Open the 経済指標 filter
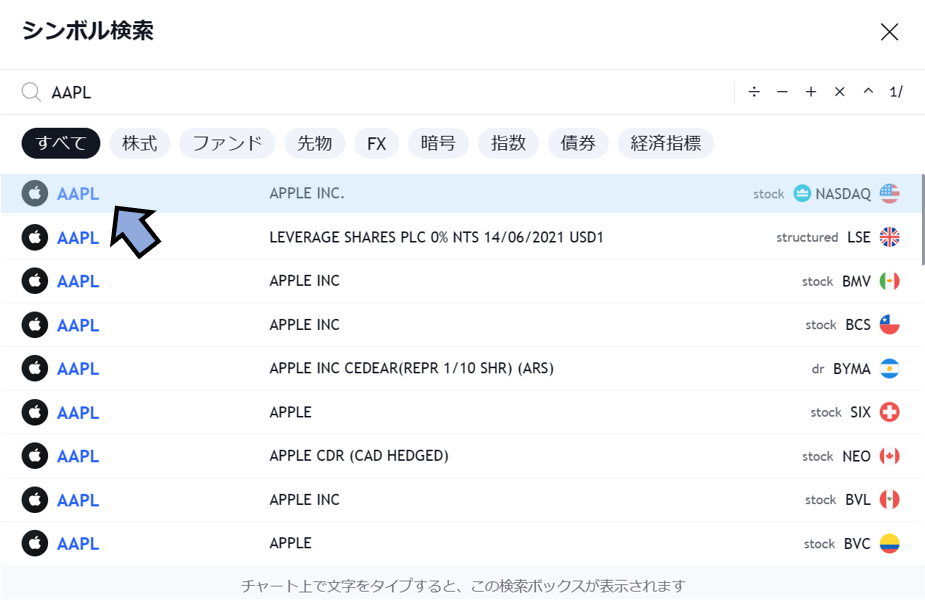This screenshot has width=925, height=601. coord(665,143)
